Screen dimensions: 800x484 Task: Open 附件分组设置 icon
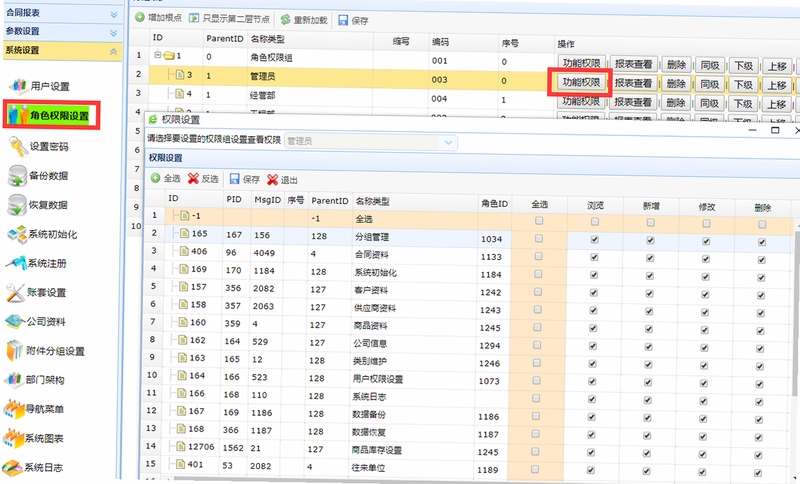14,350
